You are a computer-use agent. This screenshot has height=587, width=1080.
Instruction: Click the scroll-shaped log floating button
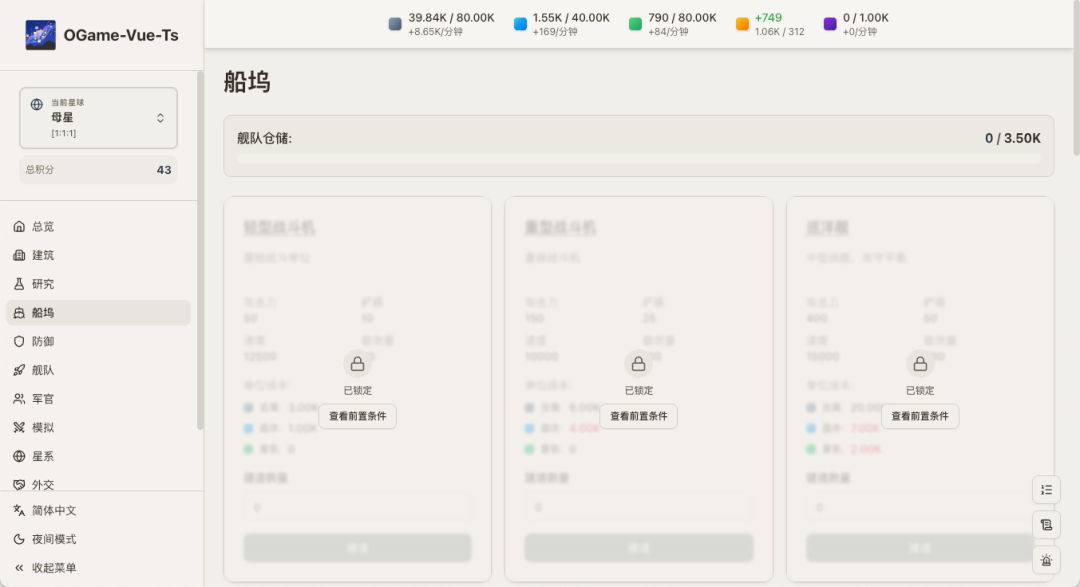1046,525
